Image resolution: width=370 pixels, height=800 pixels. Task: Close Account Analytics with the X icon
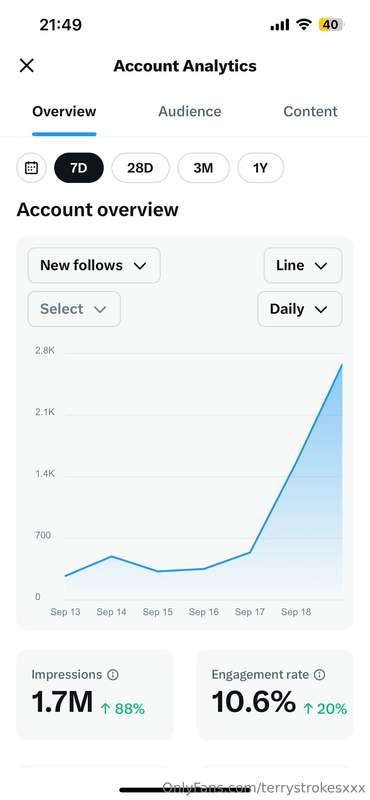[x=27, y=66]
